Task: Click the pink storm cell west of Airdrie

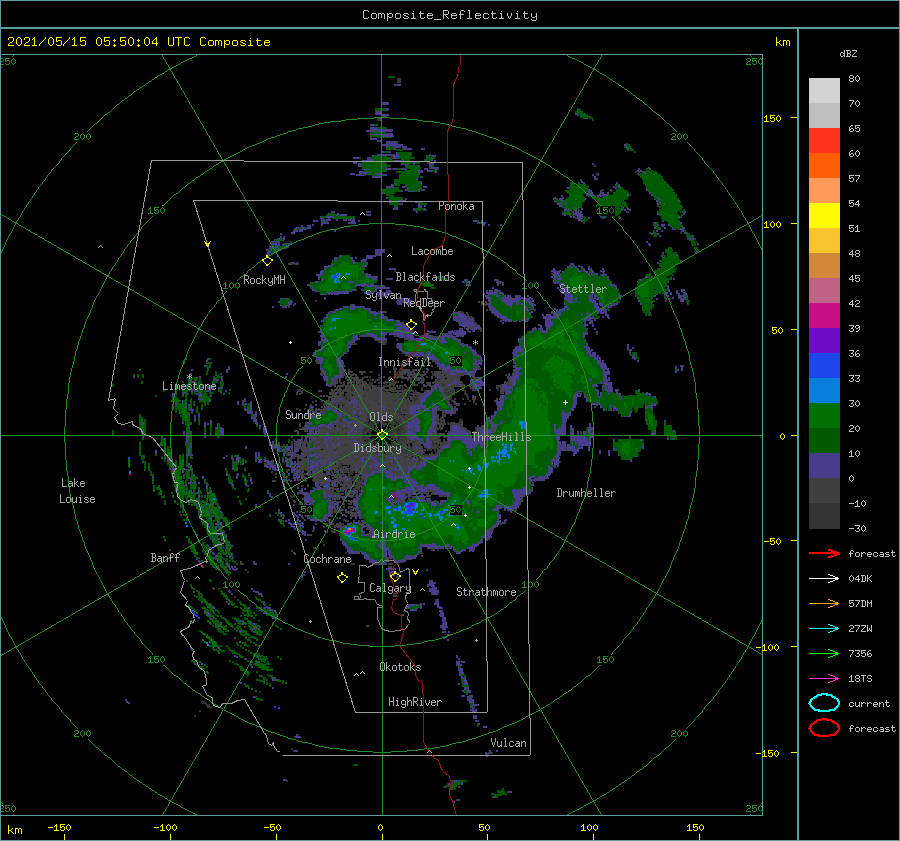Action: [349, 530]
